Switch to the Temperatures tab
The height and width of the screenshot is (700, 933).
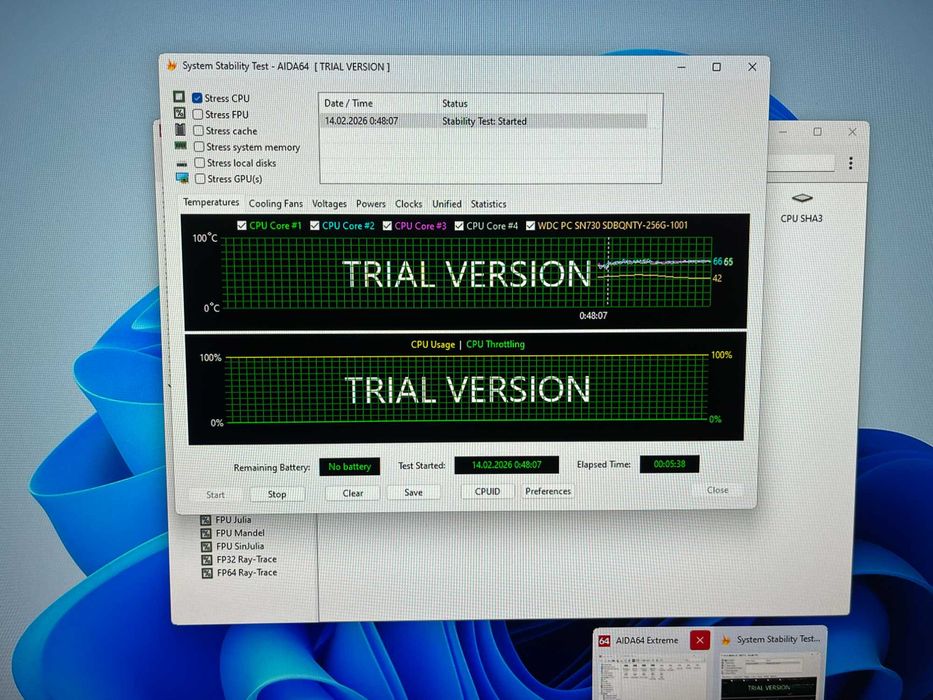click(x=211, y=202)
